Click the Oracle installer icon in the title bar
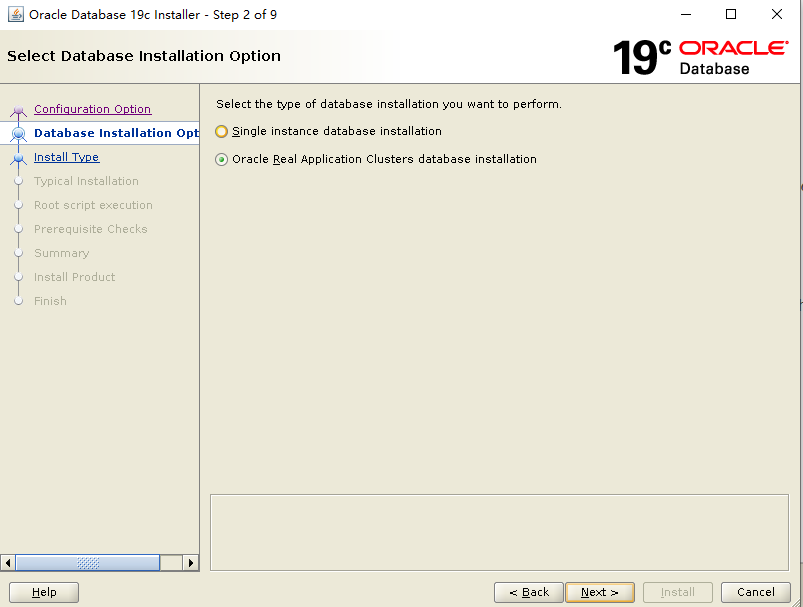 (15, 14)
